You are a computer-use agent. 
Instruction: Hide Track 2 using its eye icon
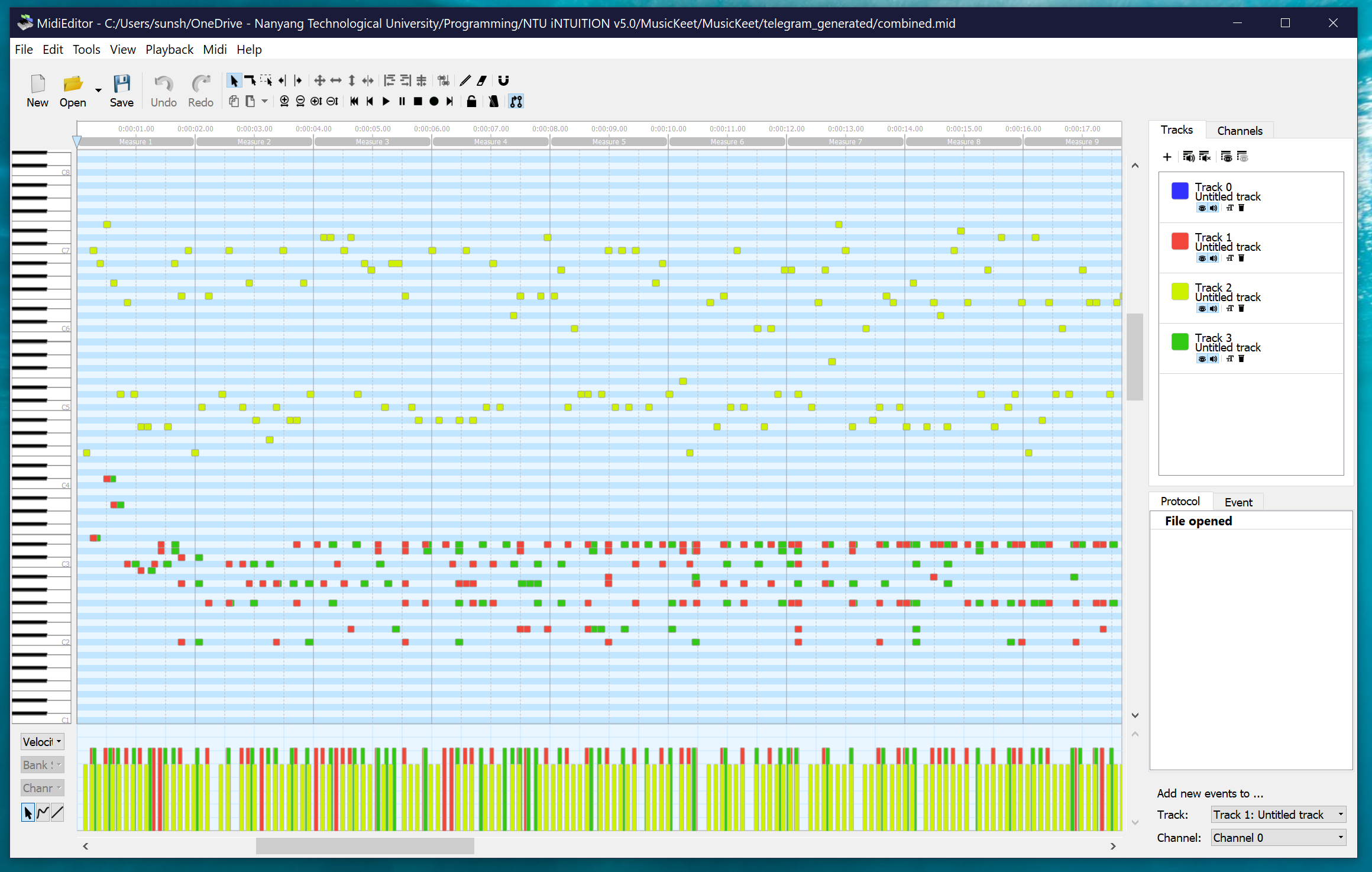(x=1202, y=309)
